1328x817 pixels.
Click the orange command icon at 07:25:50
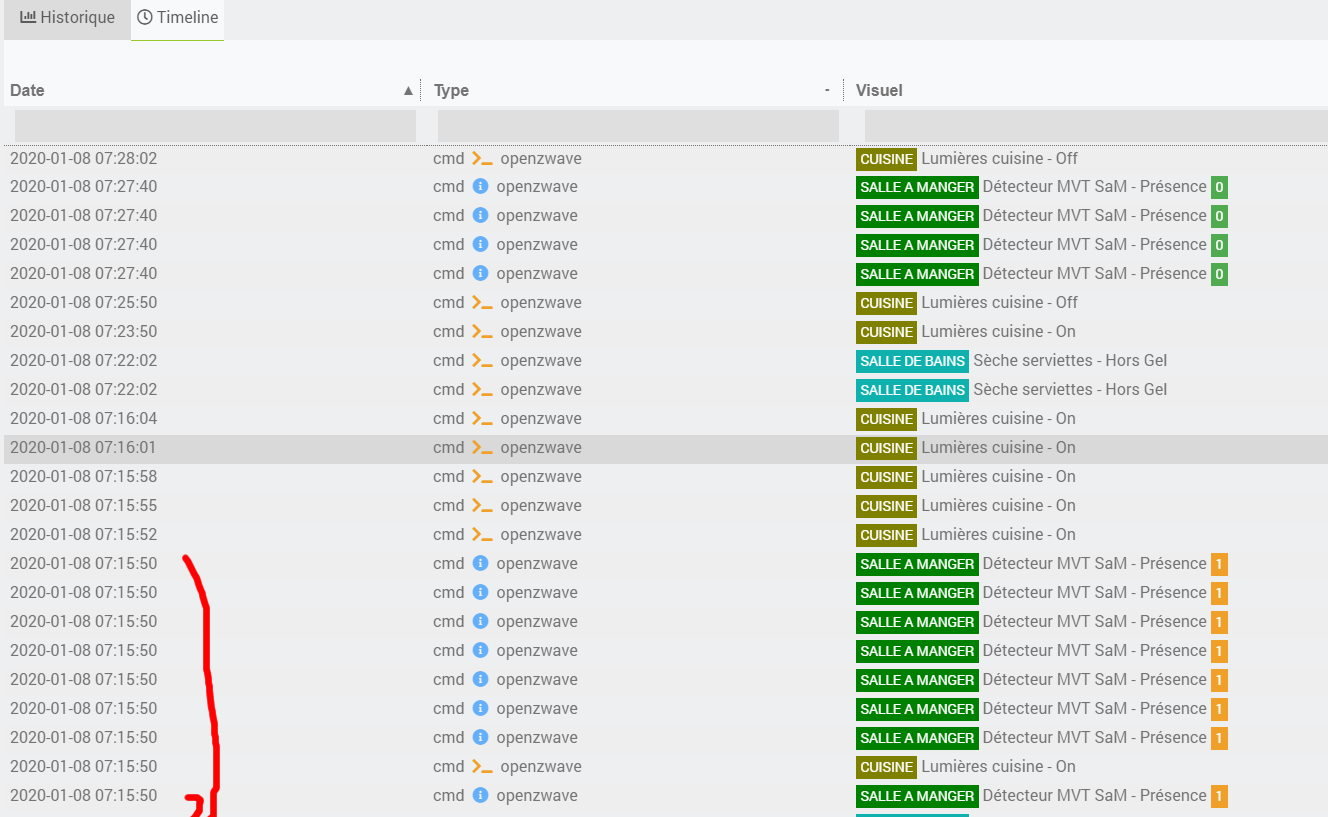click(x=482, y=302)
